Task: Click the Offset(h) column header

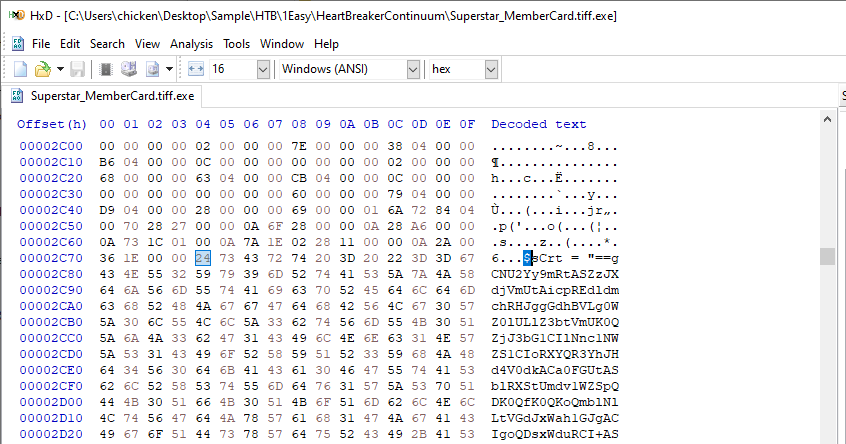Action: coord(52,124)
